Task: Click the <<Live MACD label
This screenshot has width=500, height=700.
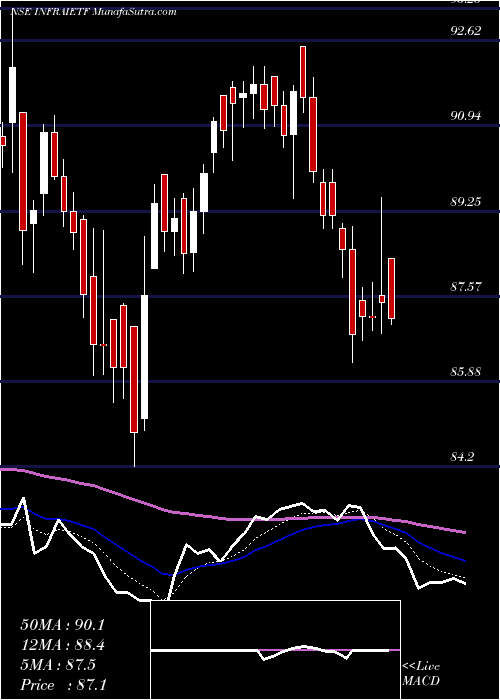Action: pyautogui.click(x=421, y=674)
